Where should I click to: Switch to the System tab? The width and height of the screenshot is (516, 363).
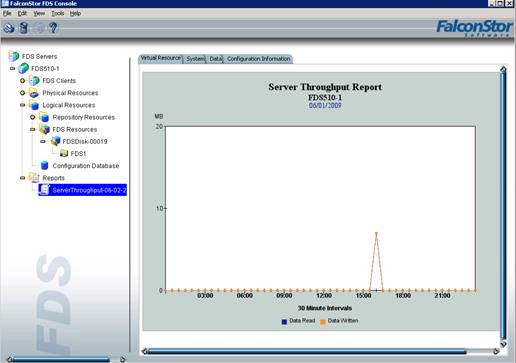[x=195, y=59]
